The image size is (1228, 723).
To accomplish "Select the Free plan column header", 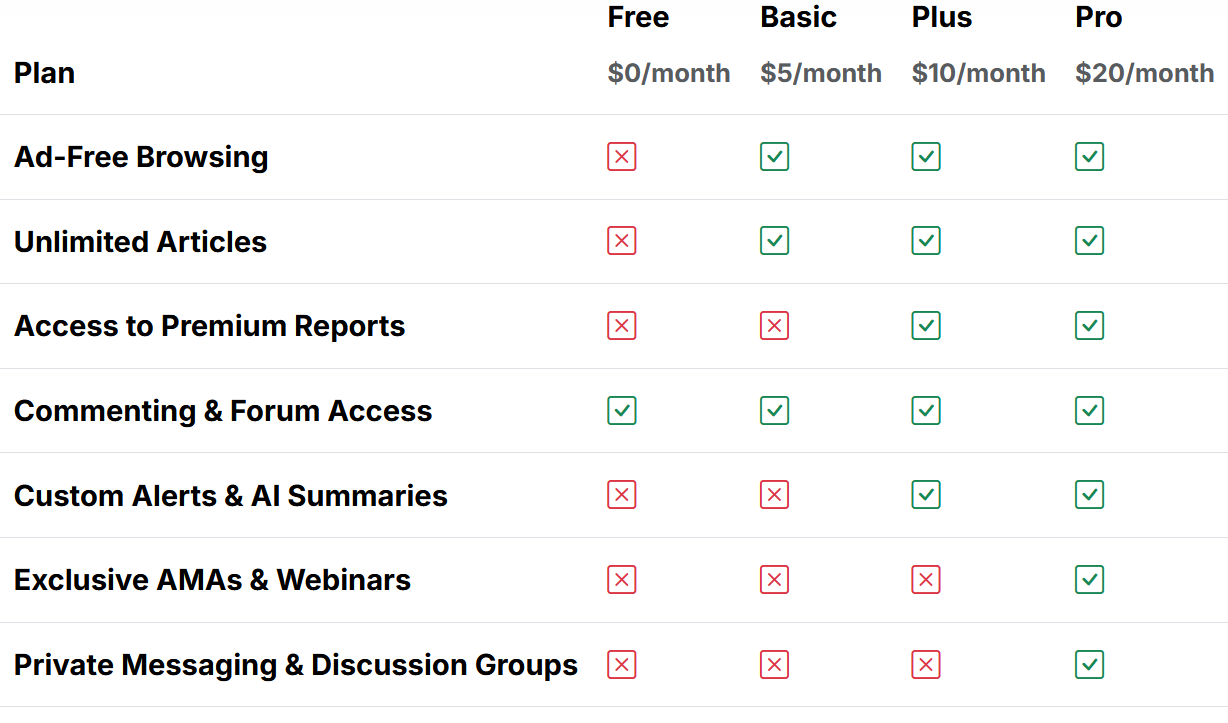I will click(x=638, y=18).
